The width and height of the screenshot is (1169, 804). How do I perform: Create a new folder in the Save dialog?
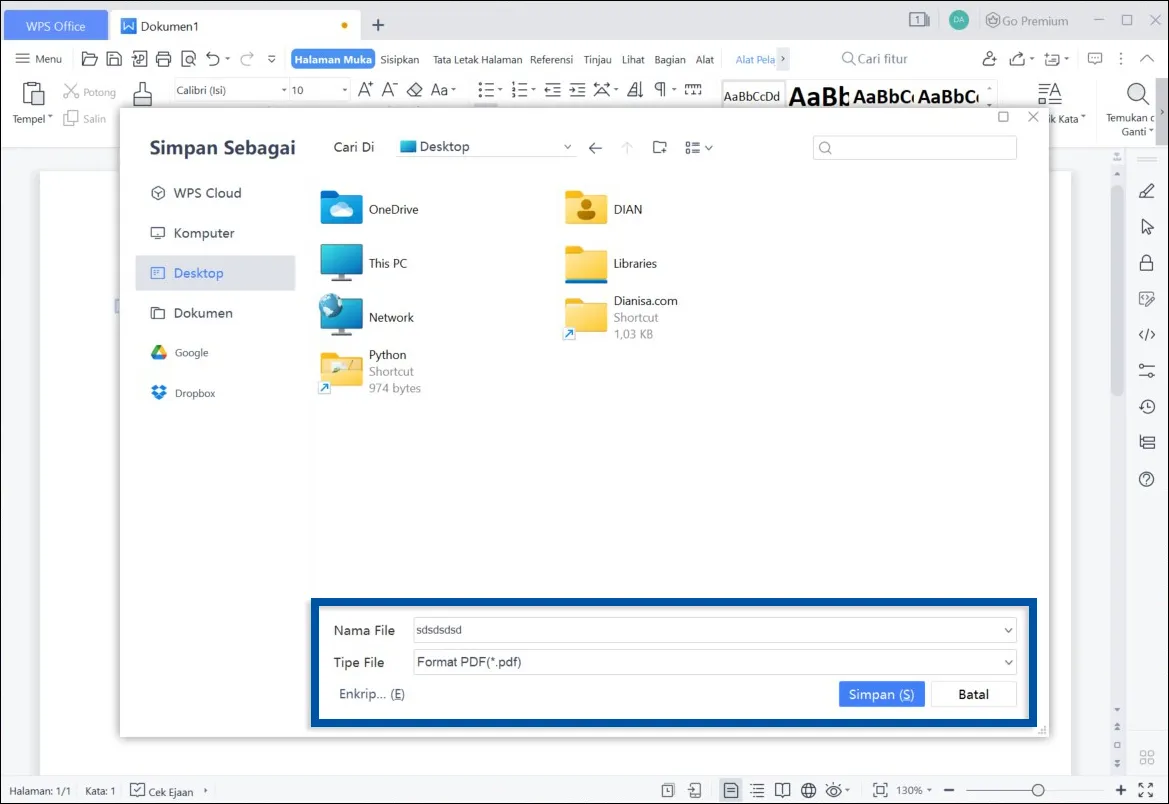pyautogui.click(x=659, y=146)
